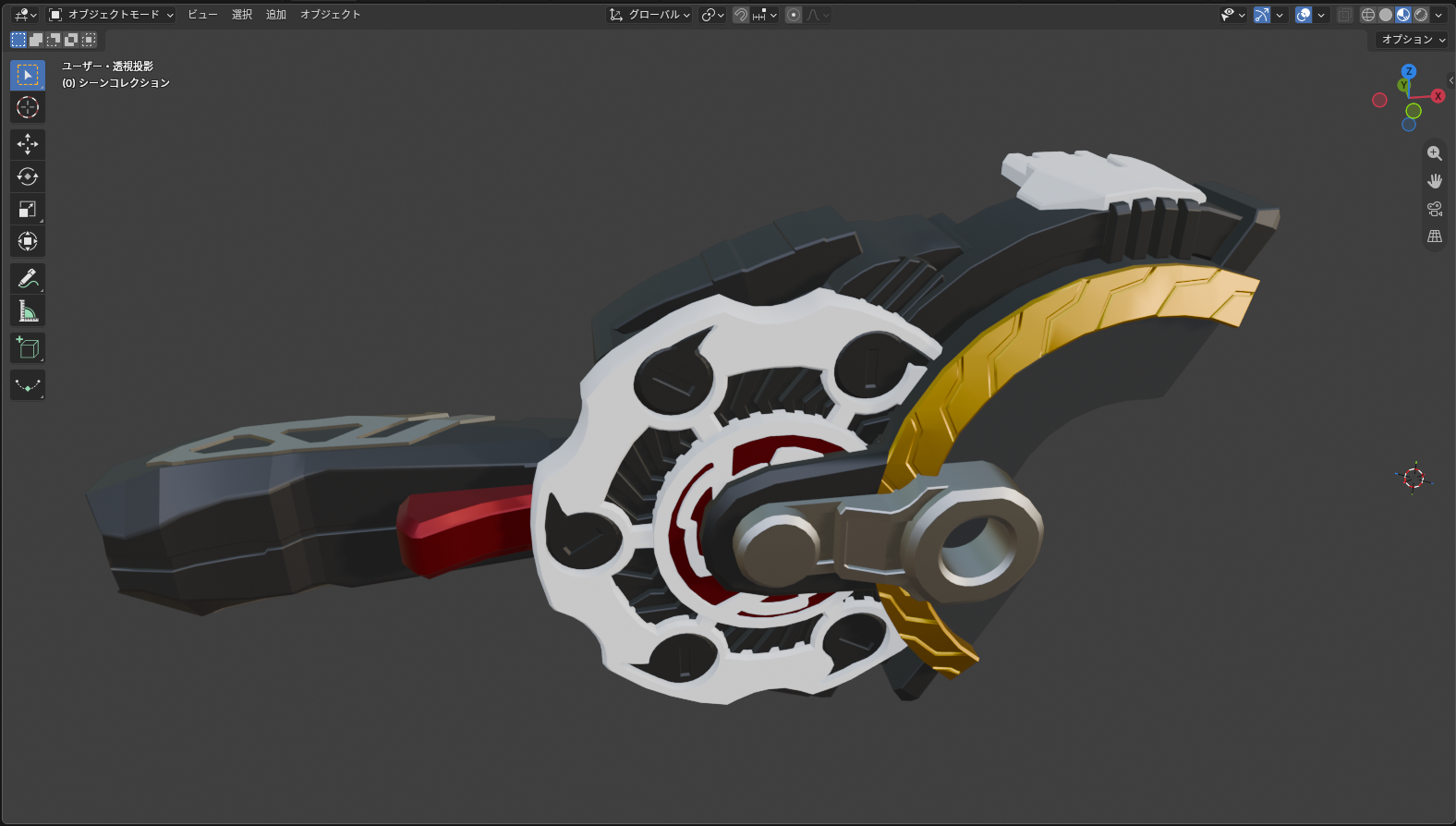Click the red X axis on the navigation gizmo

tap(1438, 96)
